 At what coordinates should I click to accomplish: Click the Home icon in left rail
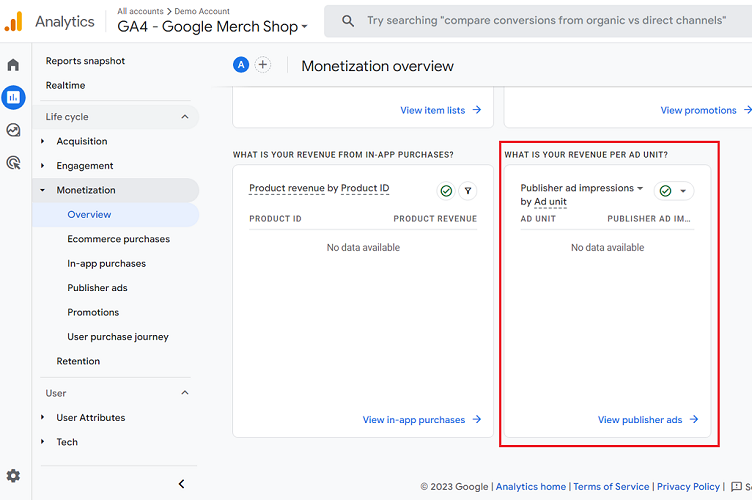coord(13,65)
